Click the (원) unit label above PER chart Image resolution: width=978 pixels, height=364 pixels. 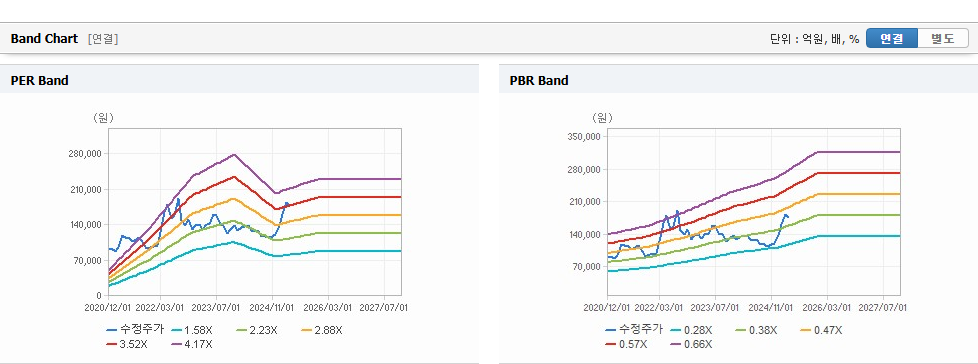tap(104, 117)
